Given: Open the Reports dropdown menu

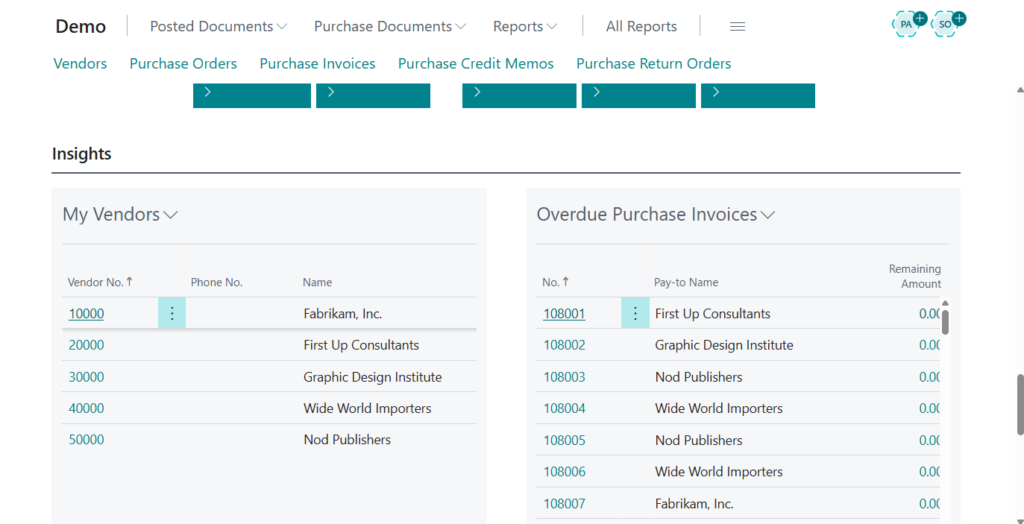Looking at the screenshot, I should coord(525,27).
